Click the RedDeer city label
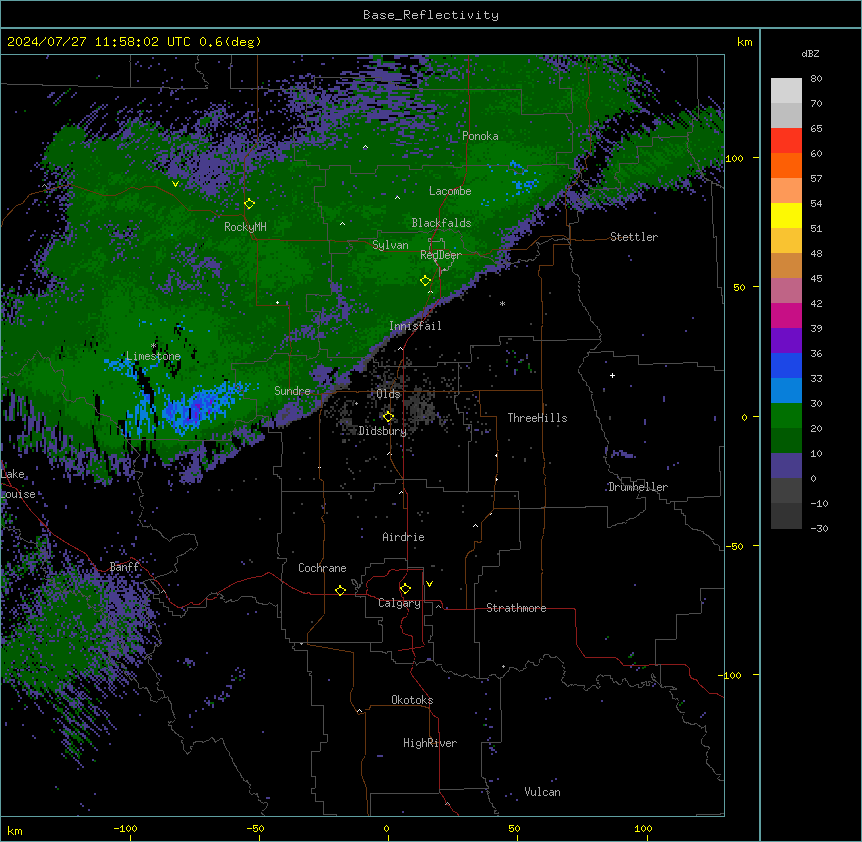 (x=441, y=254)
